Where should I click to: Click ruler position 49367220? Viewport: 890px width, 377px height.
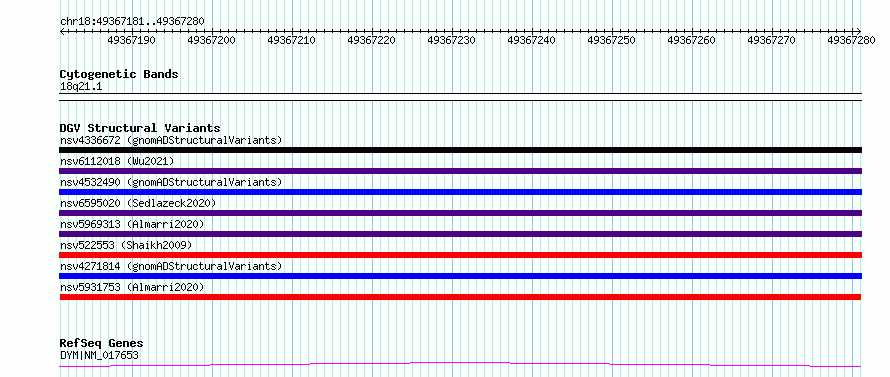click(x=371, y=40)
